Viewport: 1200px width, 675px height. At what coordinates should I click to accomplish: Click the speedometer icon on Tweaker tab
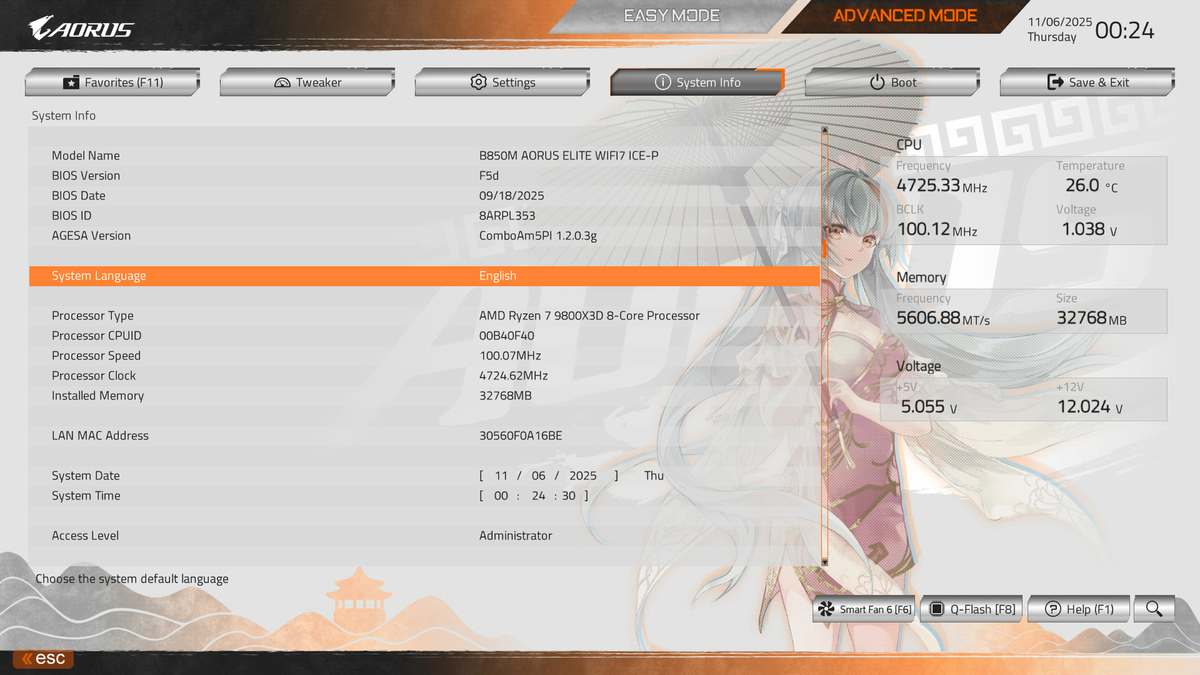282,83
